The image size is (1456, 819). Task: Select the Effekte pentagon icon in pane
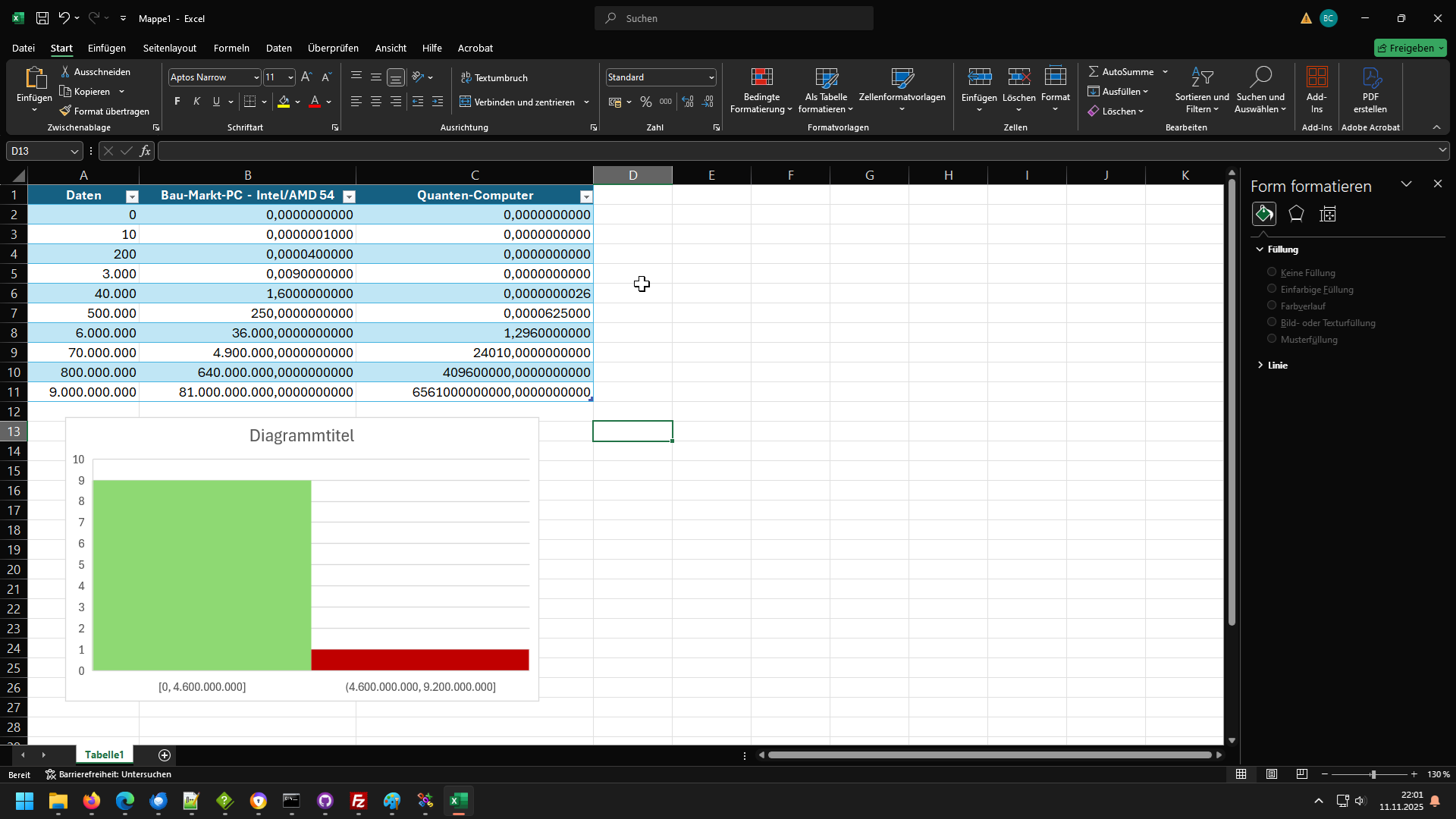point(1296,214)
